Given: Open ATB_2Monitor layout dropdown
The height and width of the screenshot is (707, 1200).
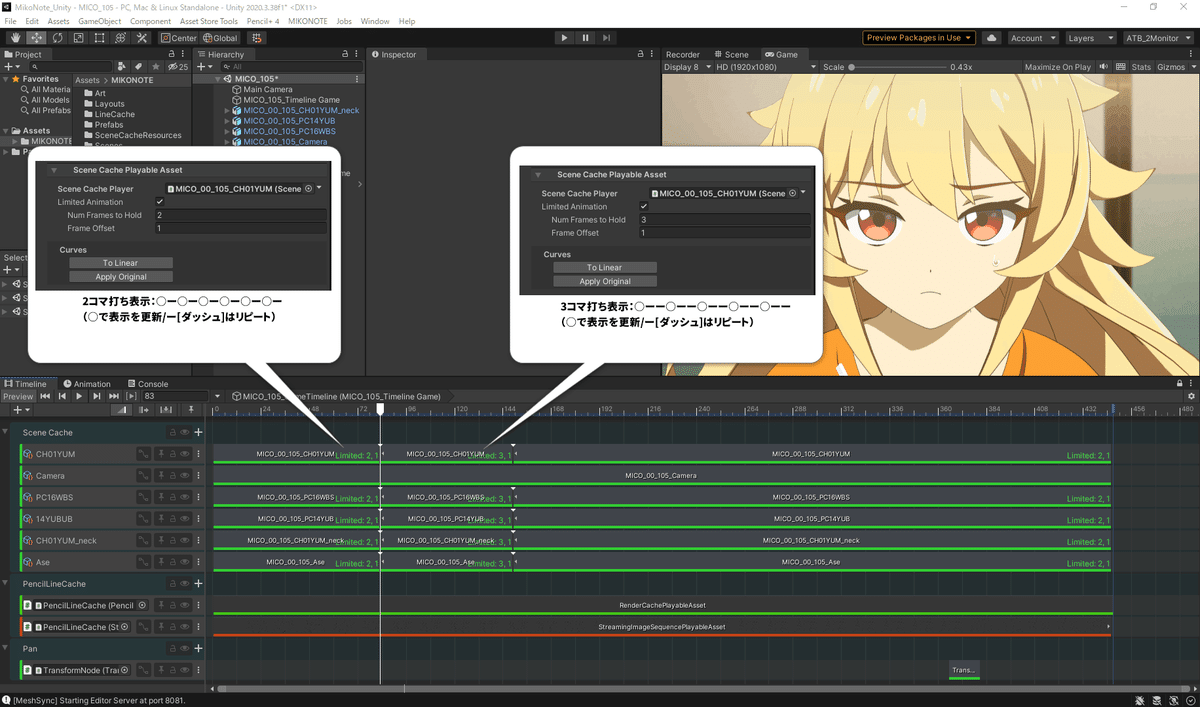Looking at the screenshot, I should click(x=1158, y=38).
